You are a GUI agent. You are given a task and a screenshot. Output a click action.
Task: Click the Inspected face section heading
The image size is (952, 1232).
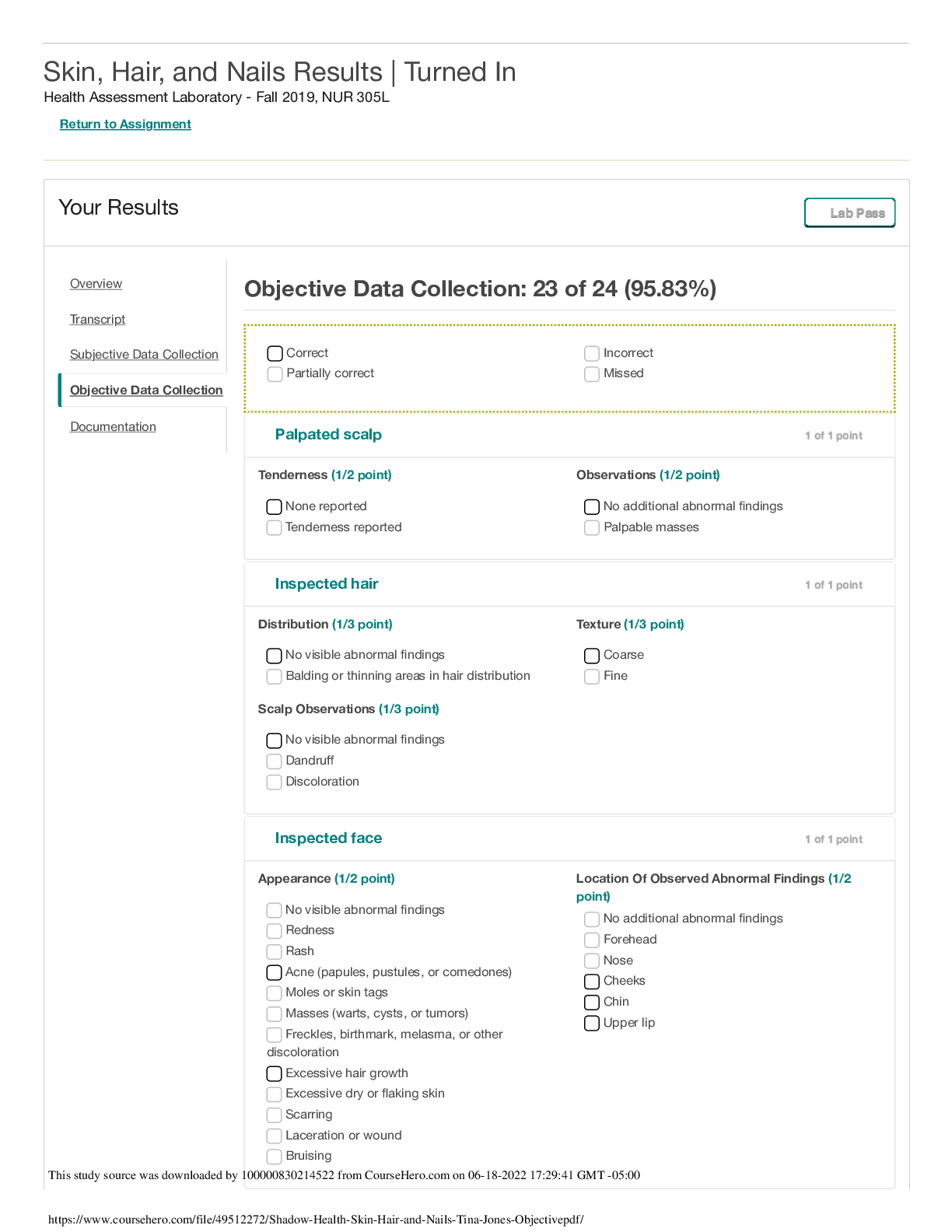328,838
